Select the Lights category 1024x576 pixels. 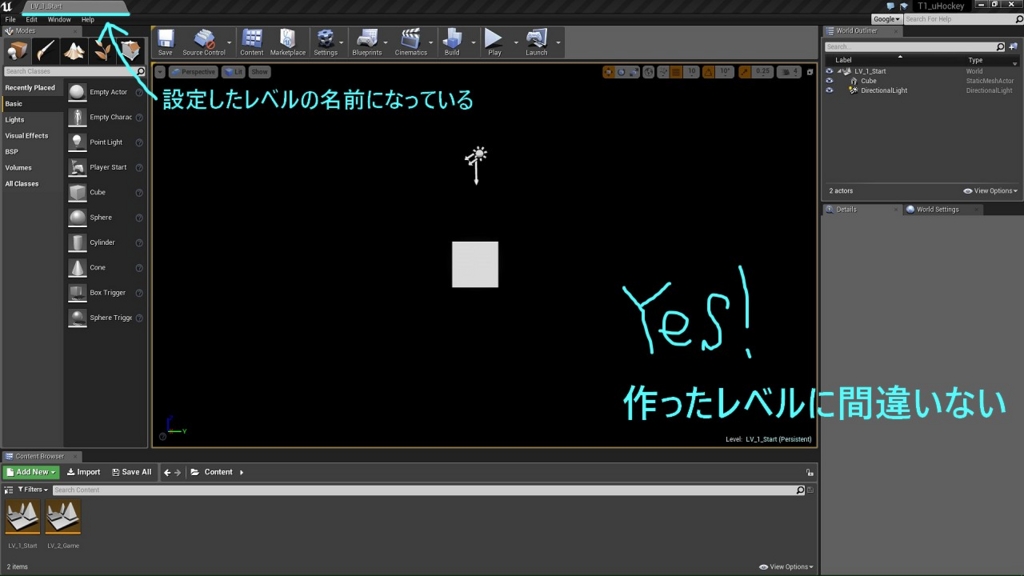click(14, 120)
